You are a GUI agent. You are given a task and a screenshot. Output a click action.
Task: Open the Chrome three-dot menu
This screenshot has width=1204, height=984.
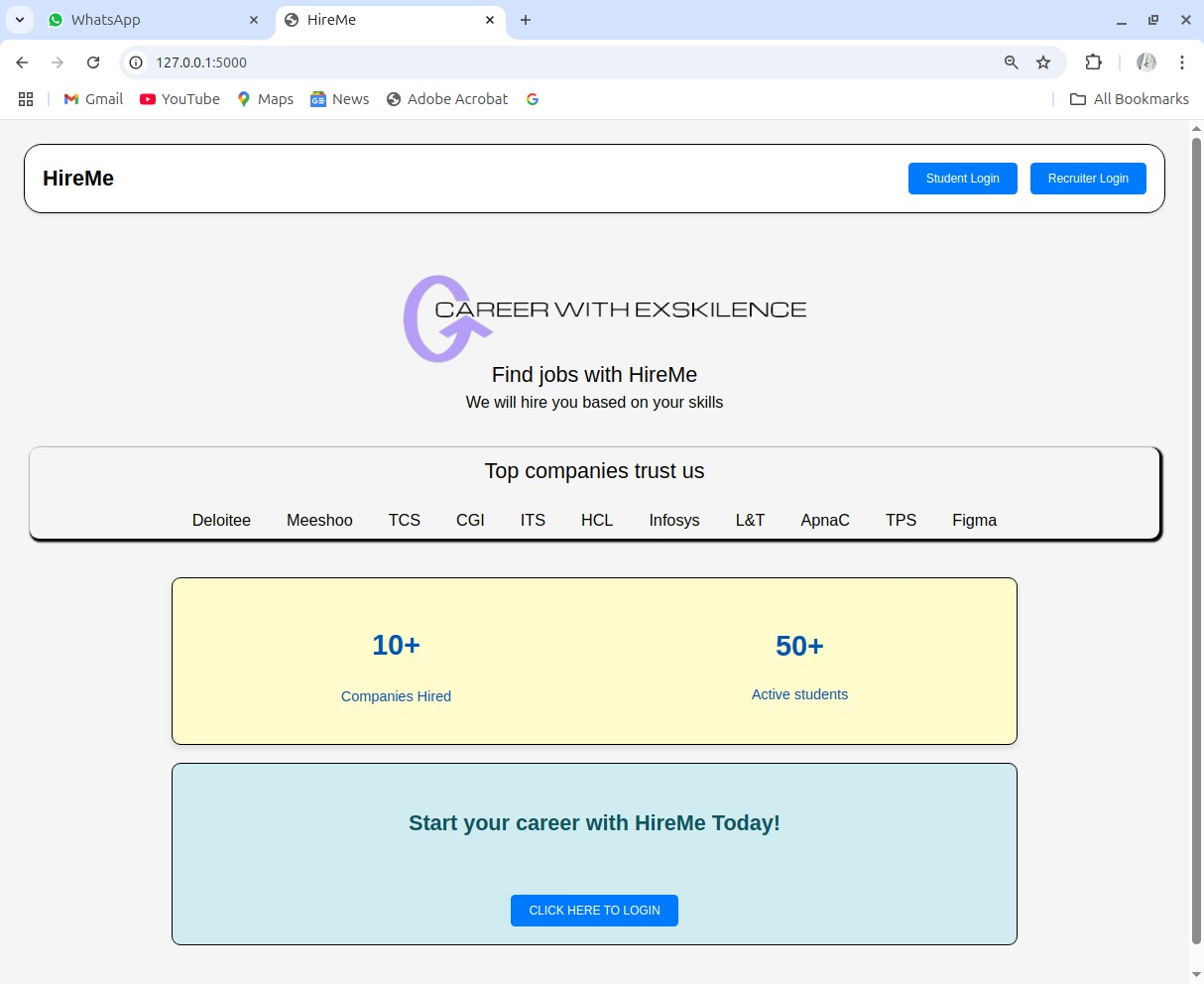click(x=1182, y=62)
